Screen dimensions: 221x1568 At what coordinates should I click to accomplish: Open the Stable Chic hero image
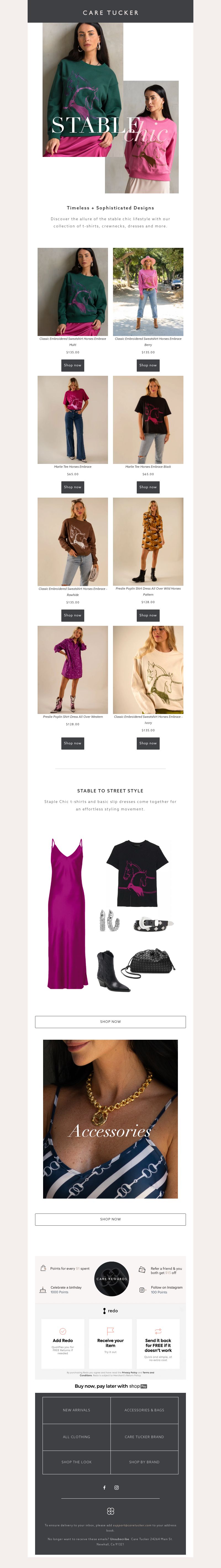pos(110,108)
